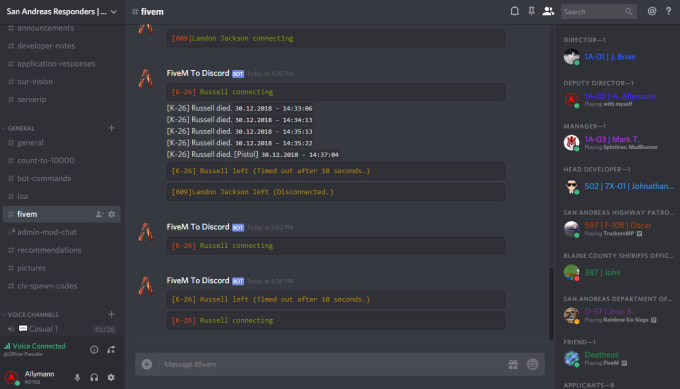680x389 pixels.
Task: Create channel in VOICE CHANNELS category
Action: pos(111,314)
